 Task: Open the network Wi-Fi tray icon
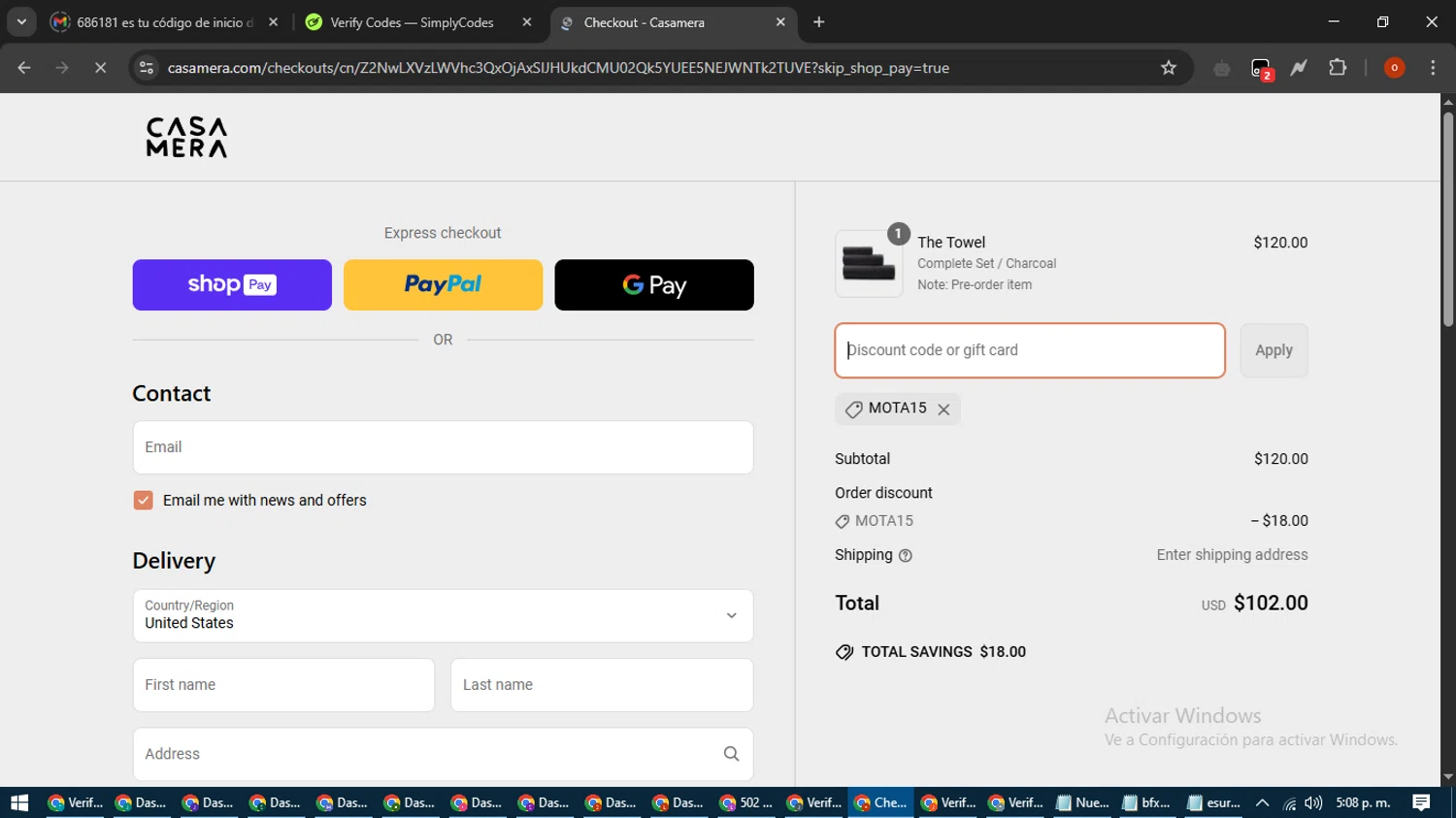(x=1289, y=802)
